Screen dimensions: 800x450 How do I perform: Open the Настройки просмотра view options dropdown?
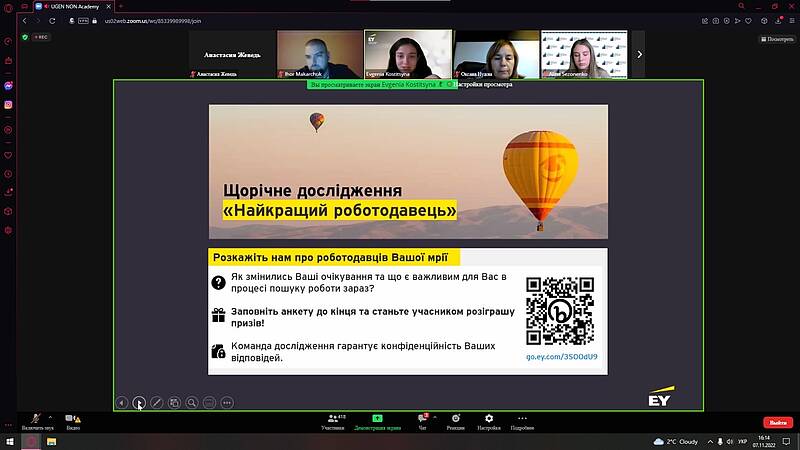(484, 85)
